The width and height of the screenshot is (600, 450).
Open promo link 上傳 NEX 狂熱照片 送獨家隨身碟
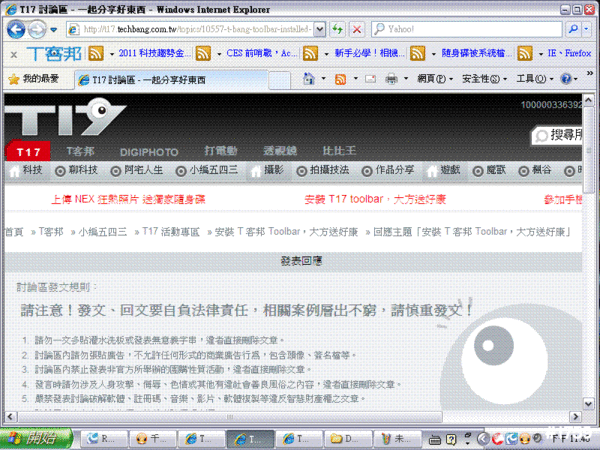pyautogui.click(x=128, y=199)
